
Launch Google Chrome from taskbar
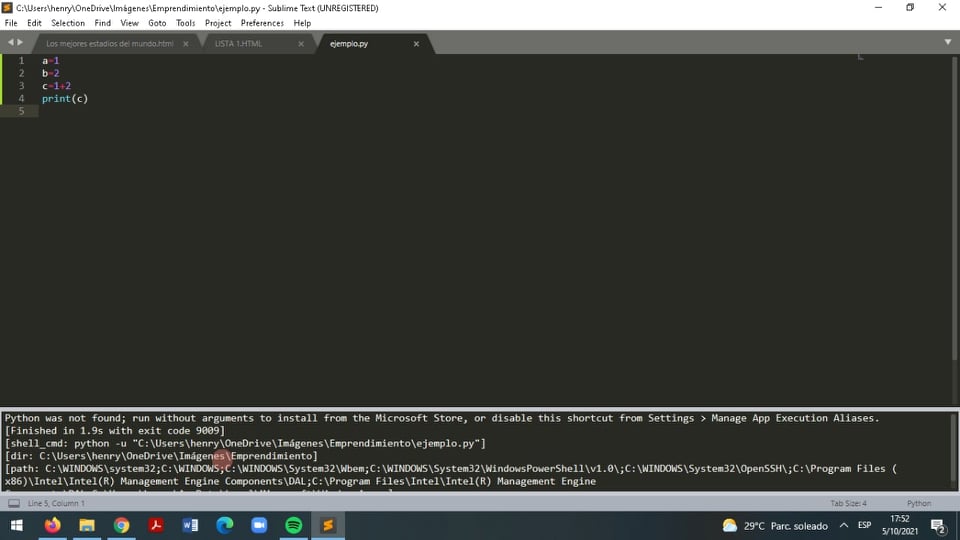(121, 525)
